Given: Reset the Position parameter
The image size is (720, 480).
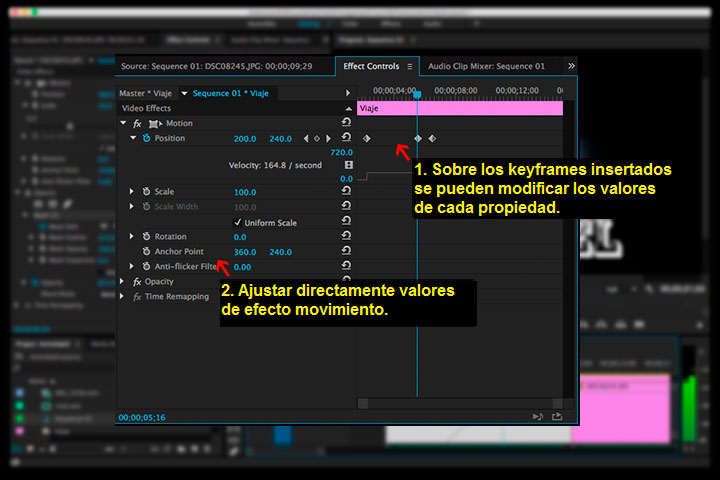Looking at the screenshot, I should coord(346,137).
